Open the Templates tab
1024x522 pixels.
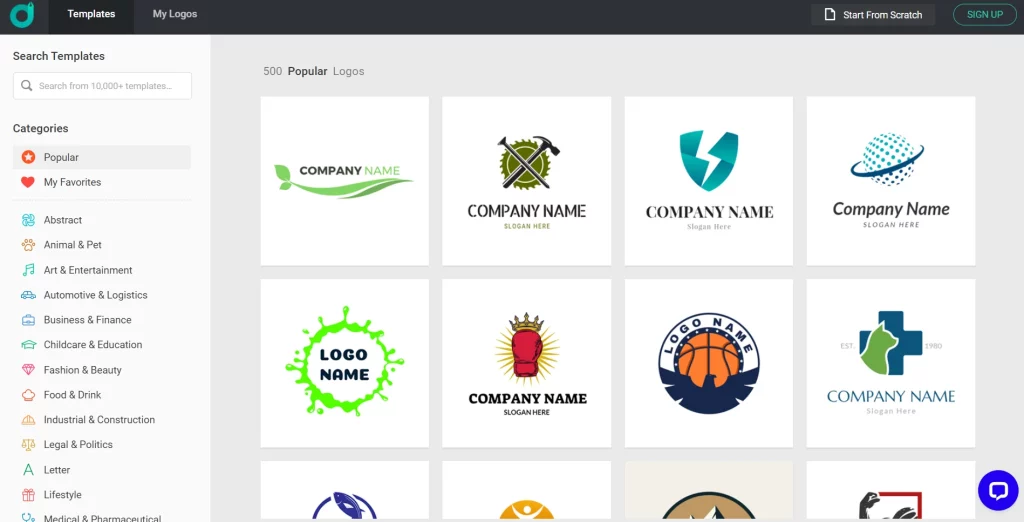[x=91, y=14]
